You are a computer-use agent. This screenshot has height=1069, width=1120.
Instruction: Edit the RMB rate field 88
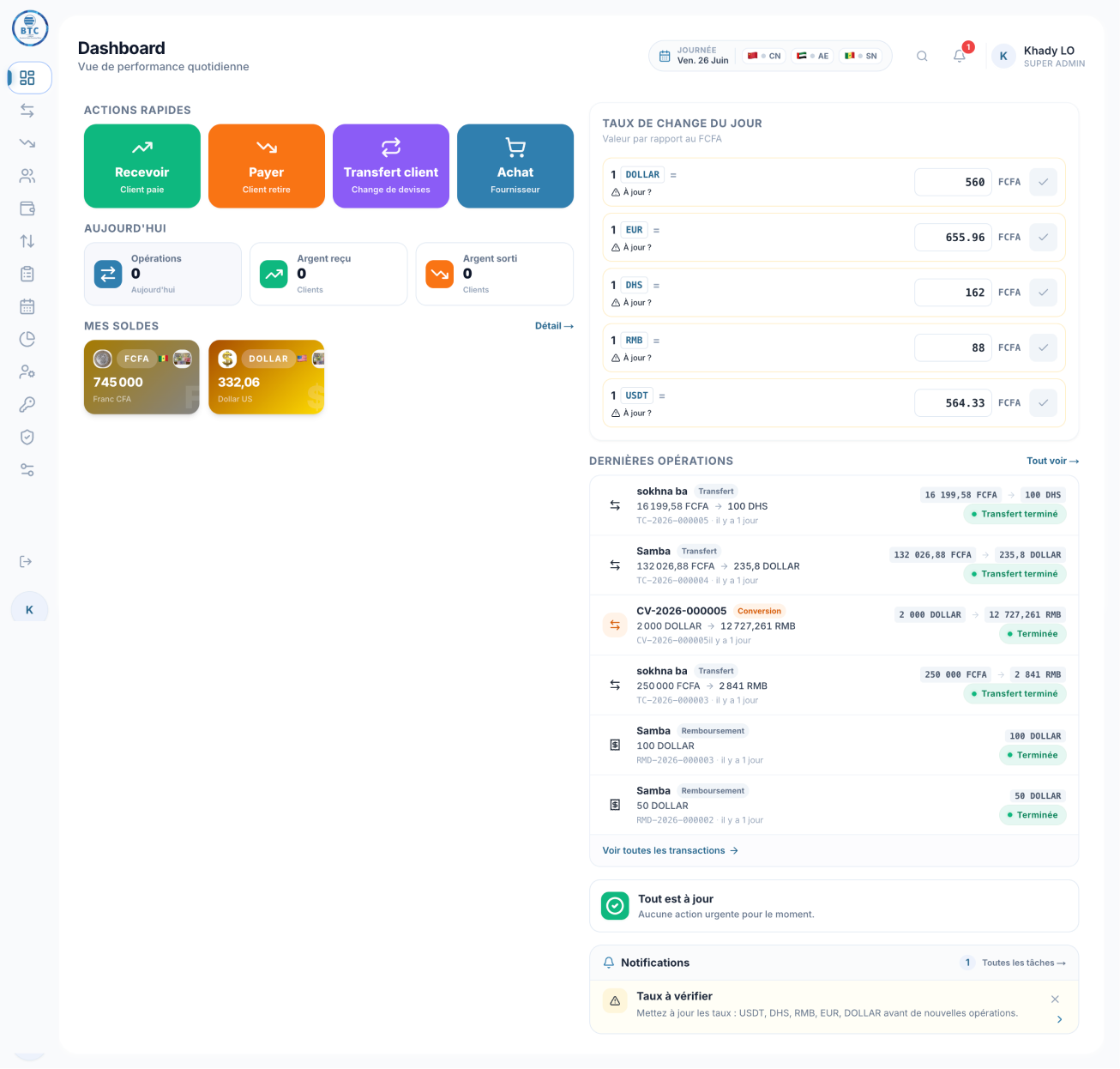click(953, 347)
